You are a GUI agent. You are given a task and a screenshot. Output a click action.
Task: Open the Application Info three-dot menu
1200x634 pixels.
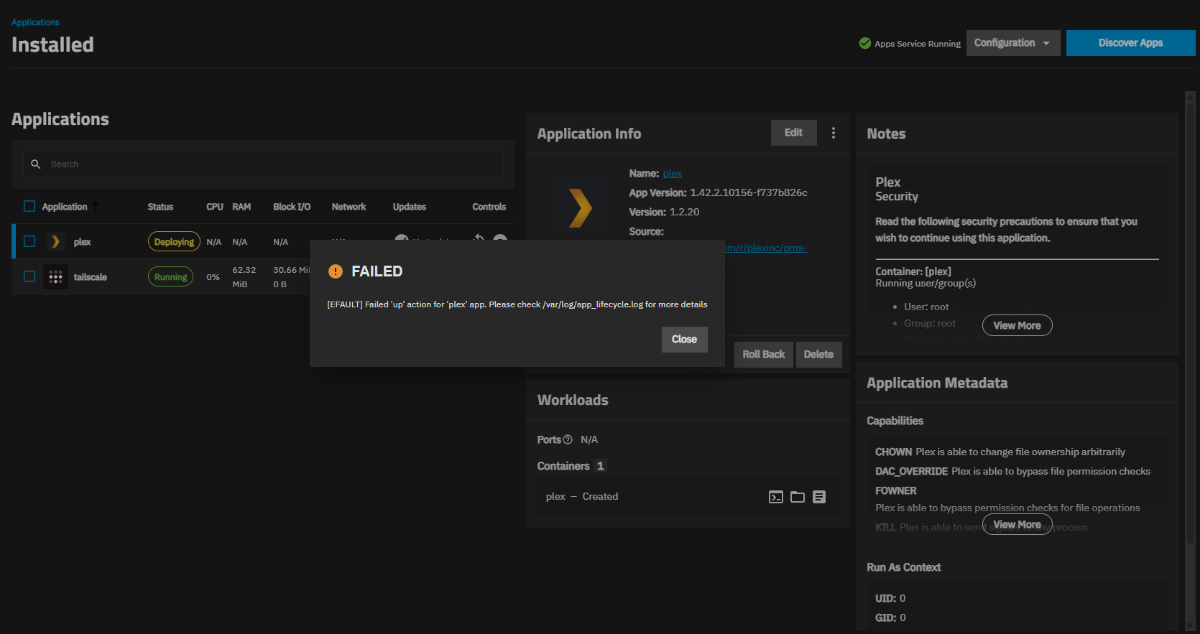click(x=833, y=133)
